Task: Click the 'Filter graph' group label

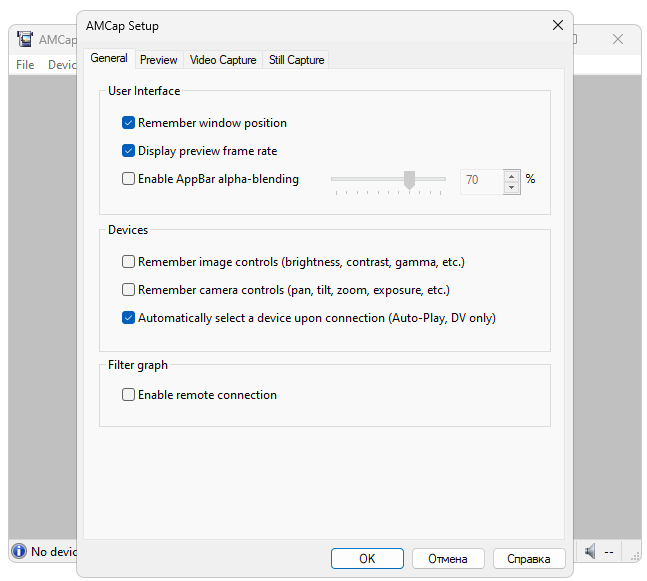Action: point(138,365)
